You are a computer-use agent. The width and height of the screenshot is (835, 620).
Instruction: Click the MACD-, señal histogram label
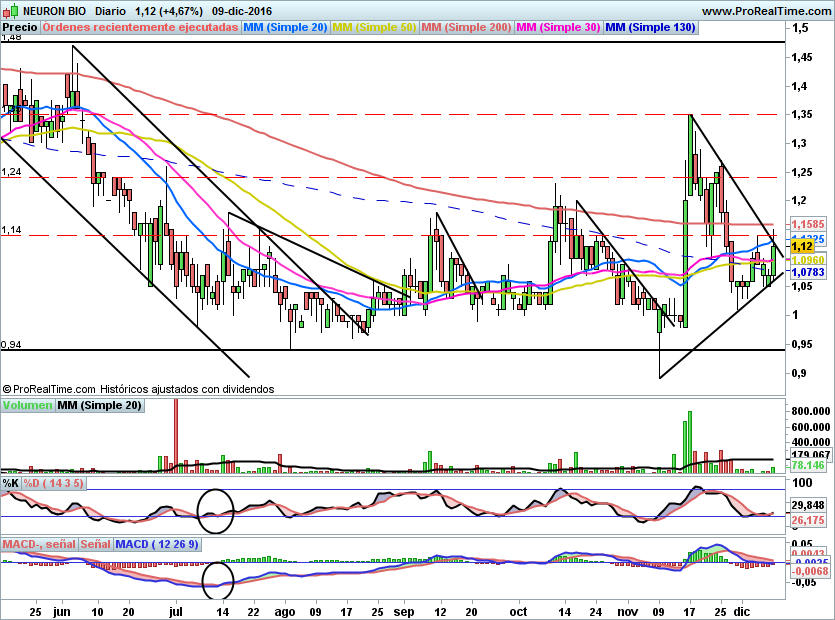click(39, 544)
